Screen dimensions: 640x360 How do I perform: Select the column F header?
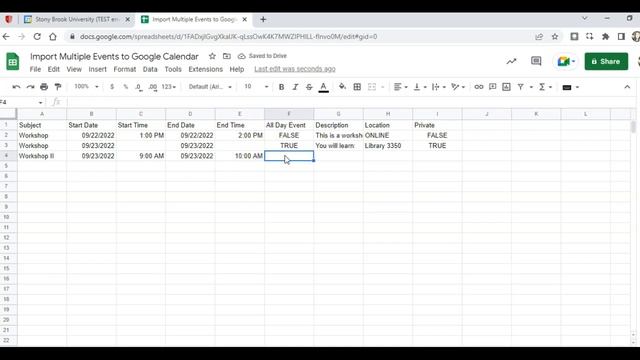[289, 114]
